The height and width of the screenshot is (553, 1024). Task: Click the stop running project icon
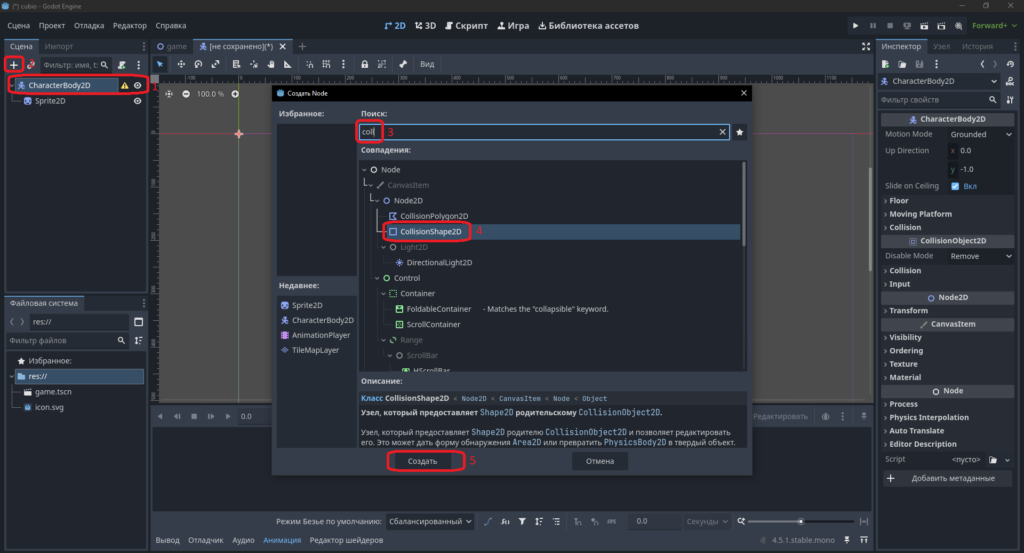pos(889,25)
